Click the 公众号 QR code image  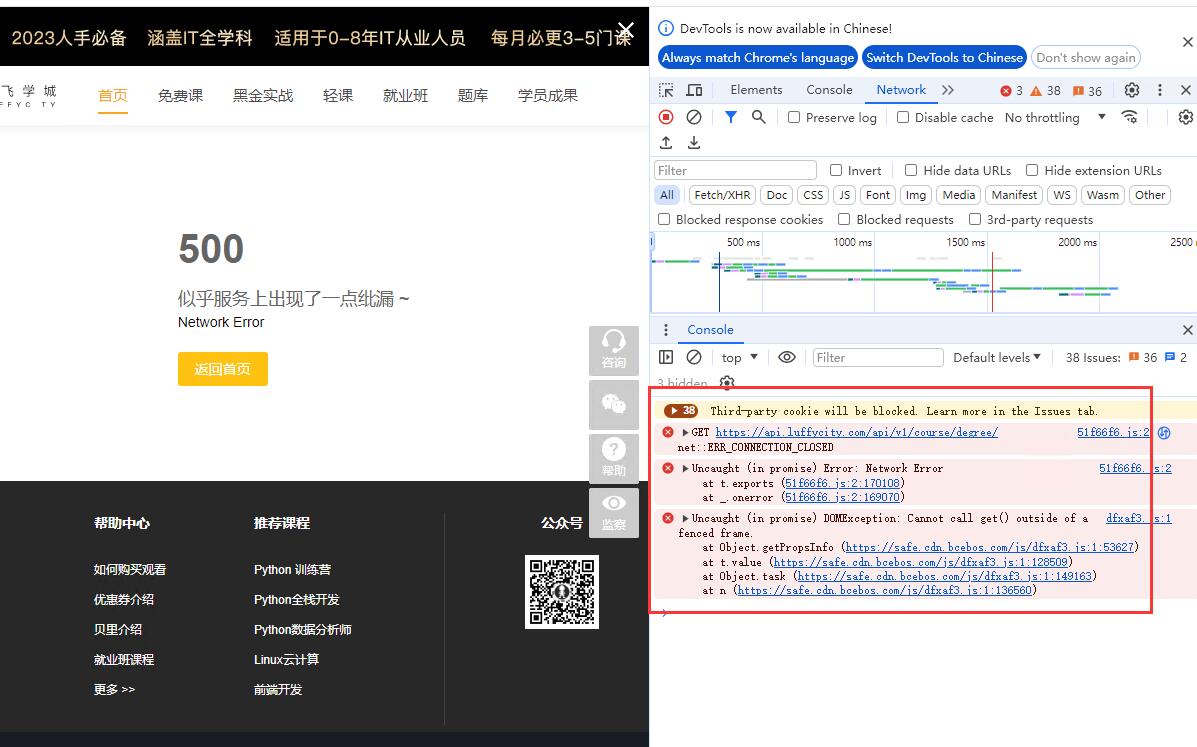point(562,592)
